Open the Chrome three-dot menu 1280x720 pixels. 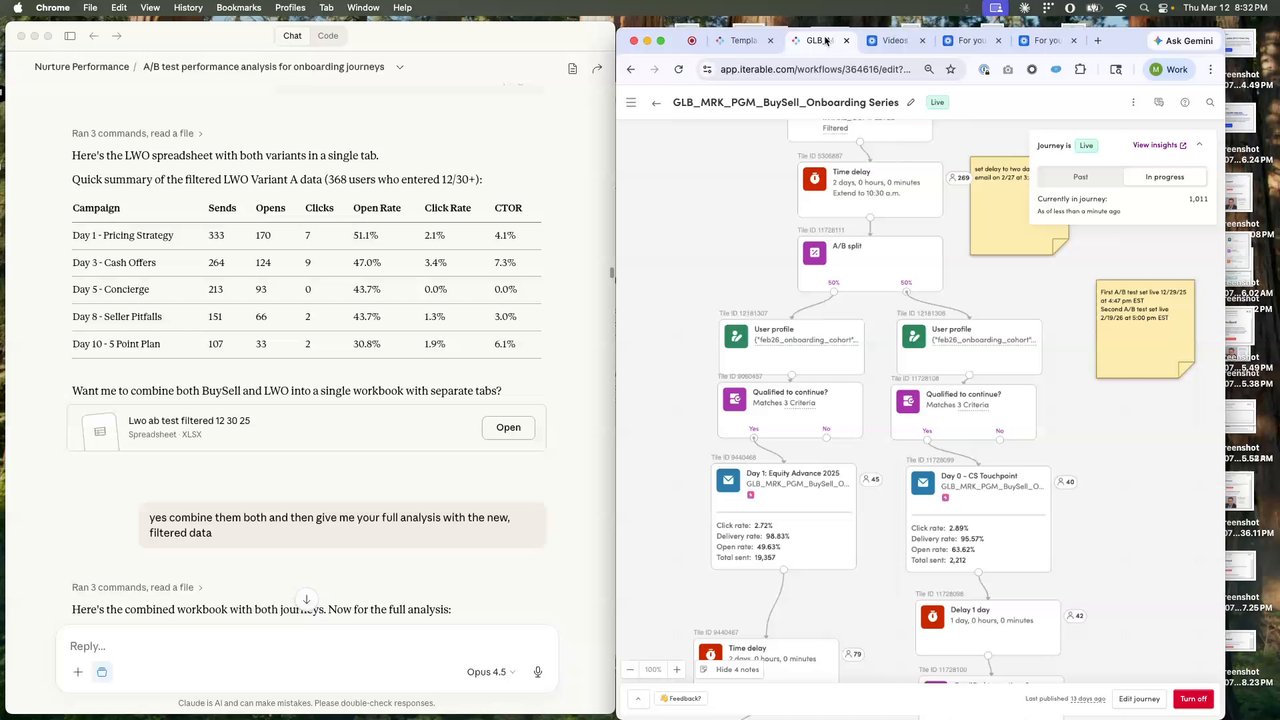point(1210,69)
